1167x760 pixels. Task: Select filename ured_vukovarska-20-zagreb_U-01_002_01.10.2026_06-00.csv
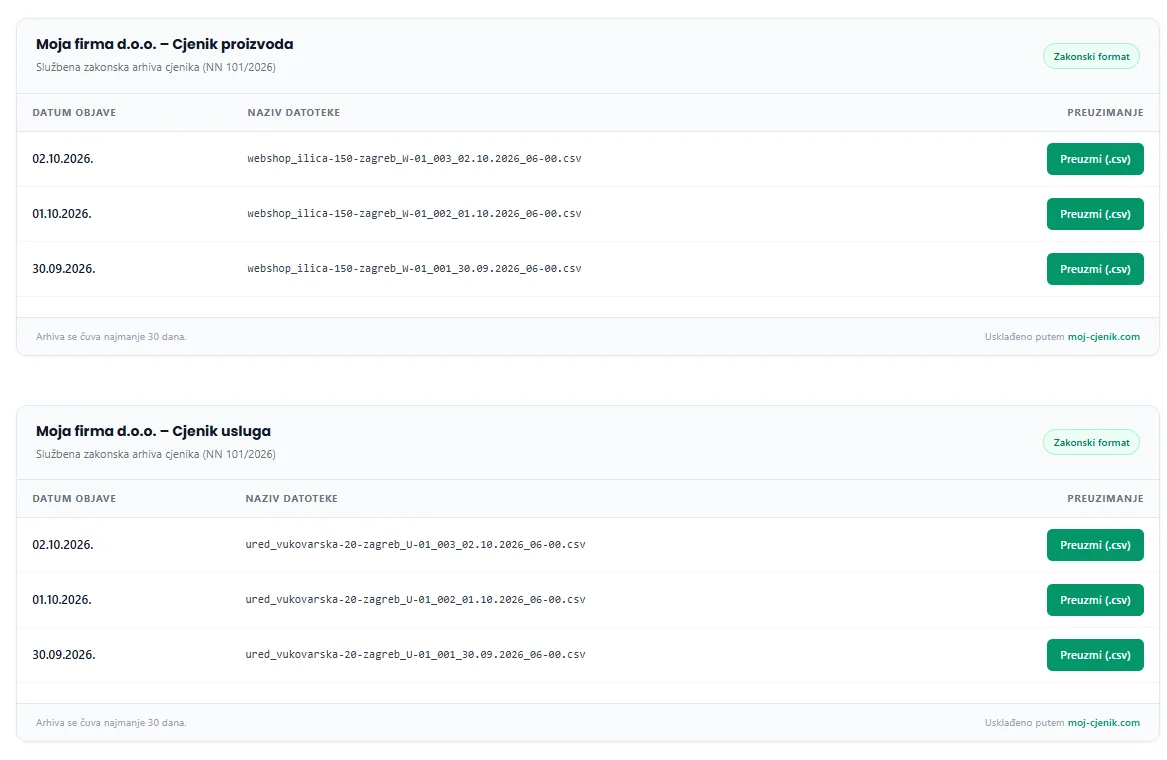pyautogui.click(x=415, y=600)
